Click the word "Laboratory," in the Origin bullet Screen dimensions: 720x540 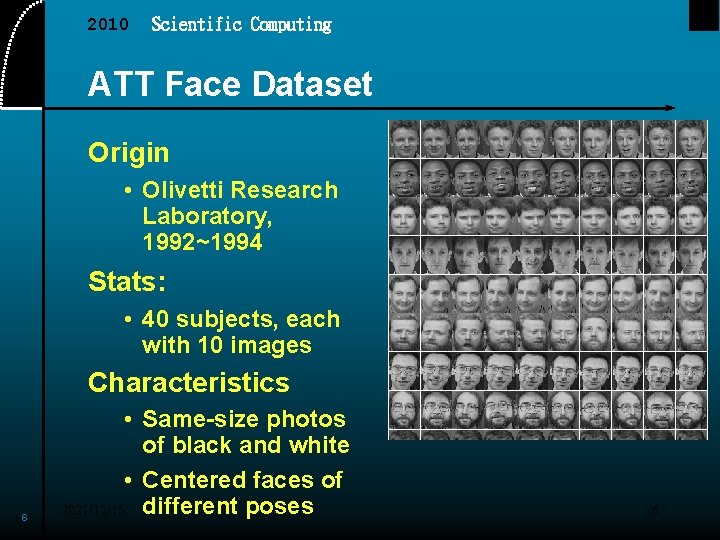pyautogui.click(x=207, y=216)
